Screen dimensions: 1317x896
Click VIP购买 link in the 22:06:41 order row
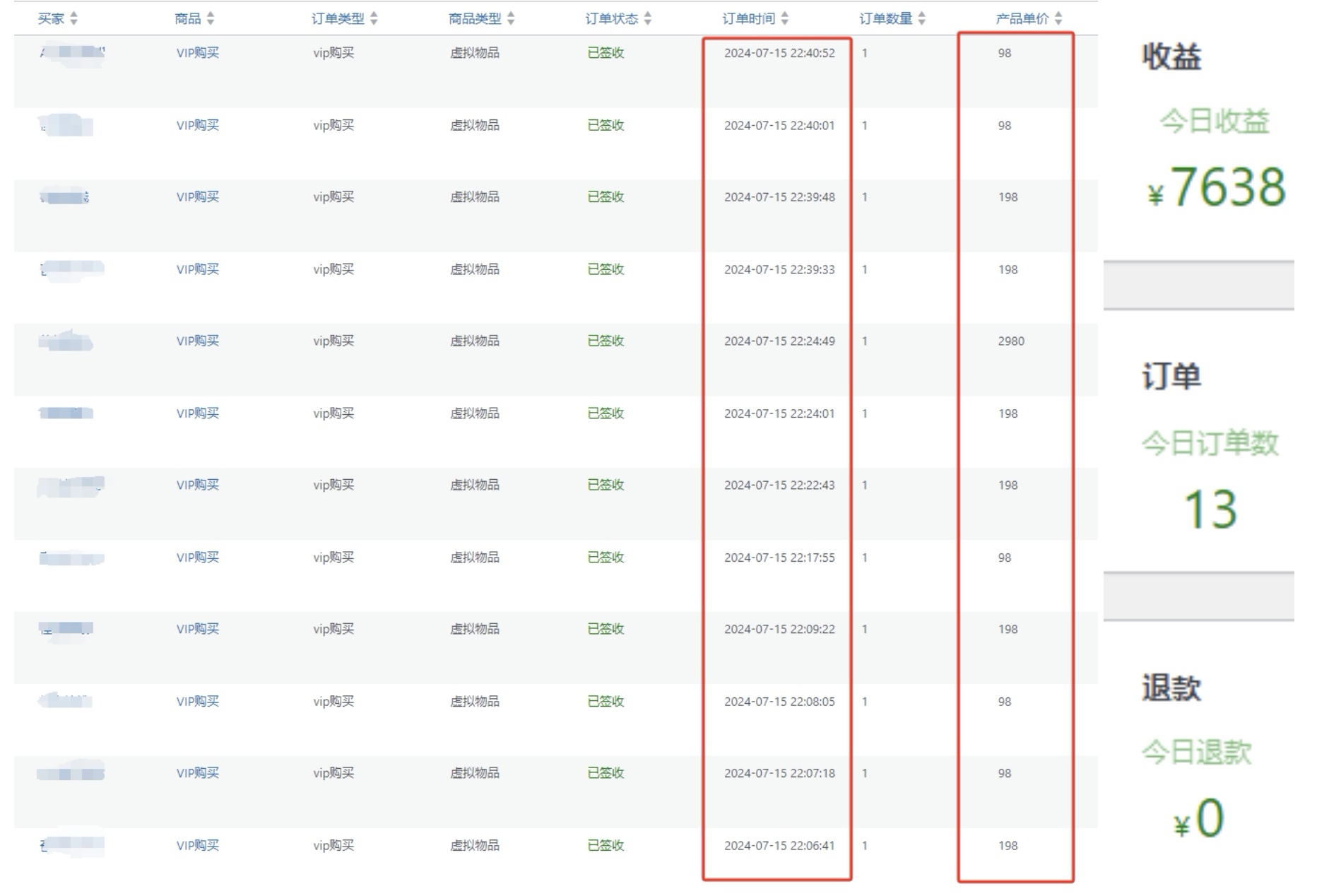coord(197,846)
